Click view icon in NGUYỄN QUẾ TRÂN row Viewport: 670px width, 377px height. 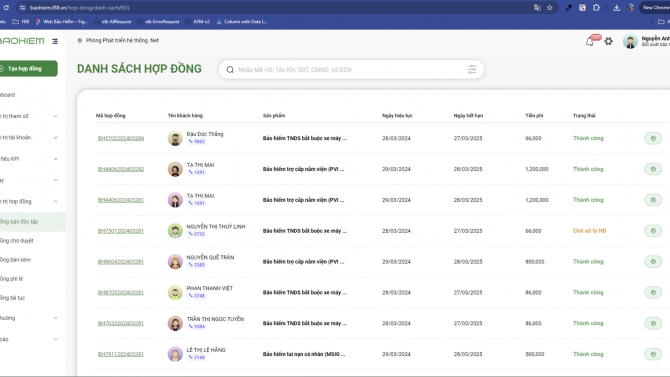653,262
